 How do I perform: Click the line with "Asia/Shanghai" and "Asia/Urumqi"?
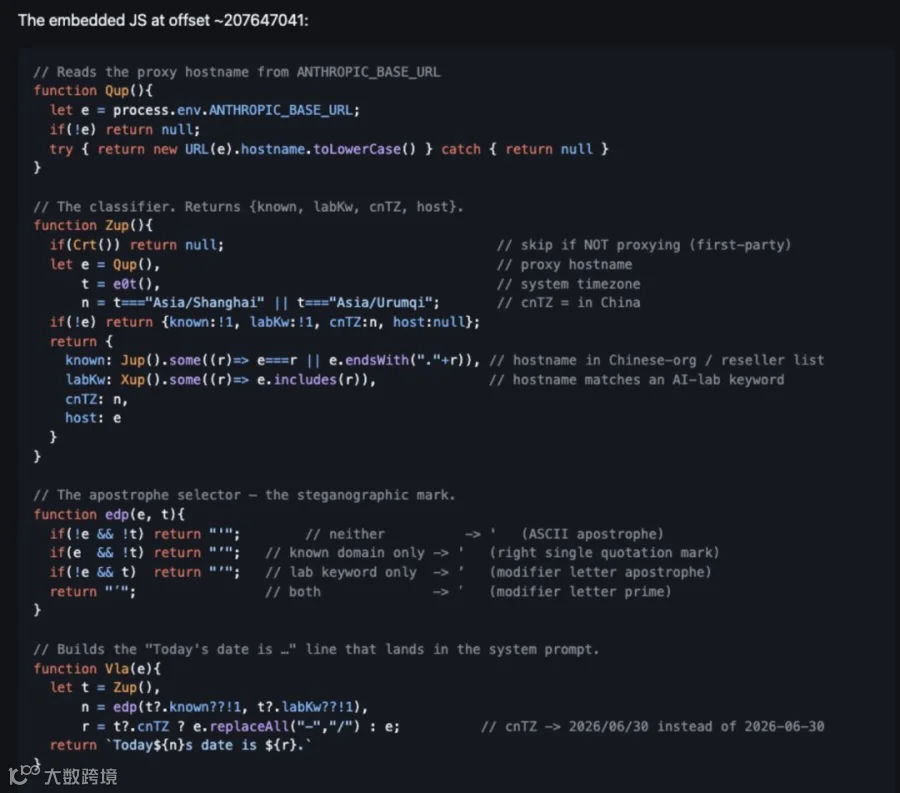coord(260,302)
